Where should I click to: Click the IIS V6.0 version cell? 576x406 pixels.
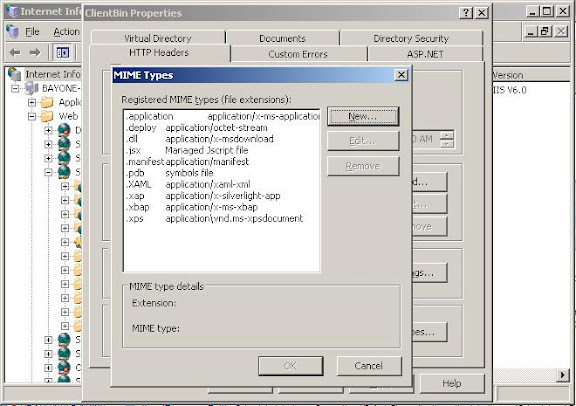pos(509,90)
